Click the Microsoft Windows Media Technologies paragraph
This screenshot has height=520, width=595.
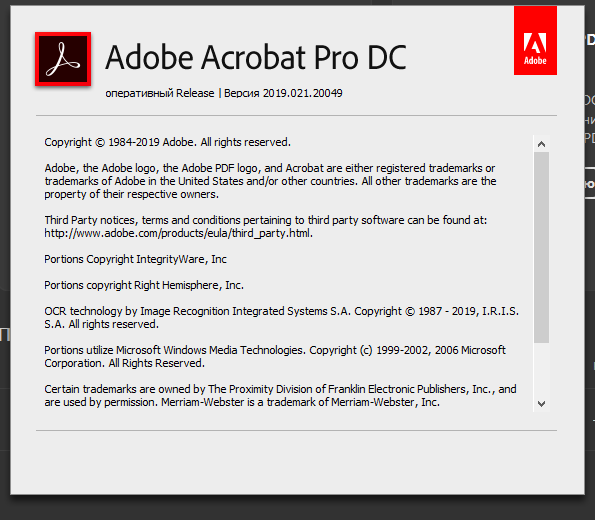[275, 356]
